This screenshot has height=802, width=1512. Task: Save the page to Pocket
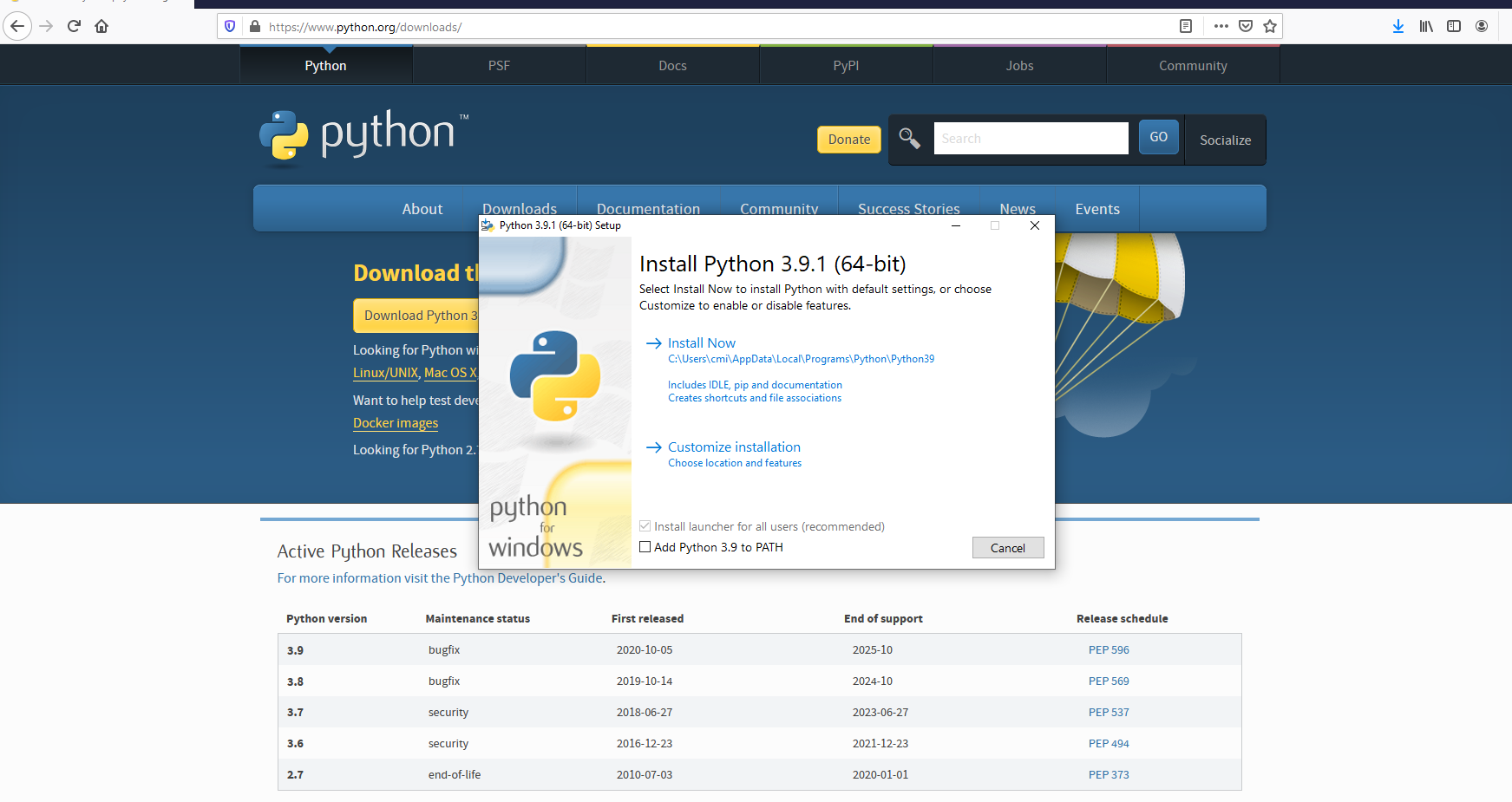click(x=1245, y=26)
